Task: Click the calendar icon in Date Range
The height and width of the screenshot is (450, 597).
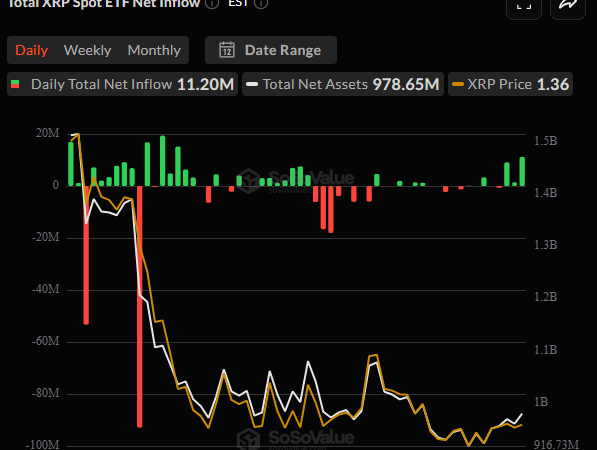Action: tap(227, 50)
